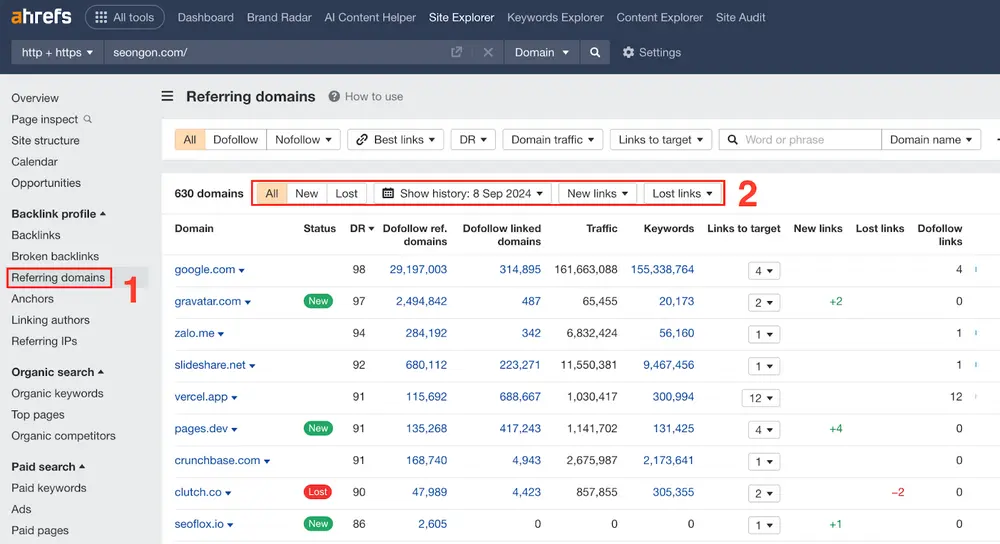Open Organic keywords in the sidebar
The width and height of the screenshot is (1000, 544).
pos(57,393)
